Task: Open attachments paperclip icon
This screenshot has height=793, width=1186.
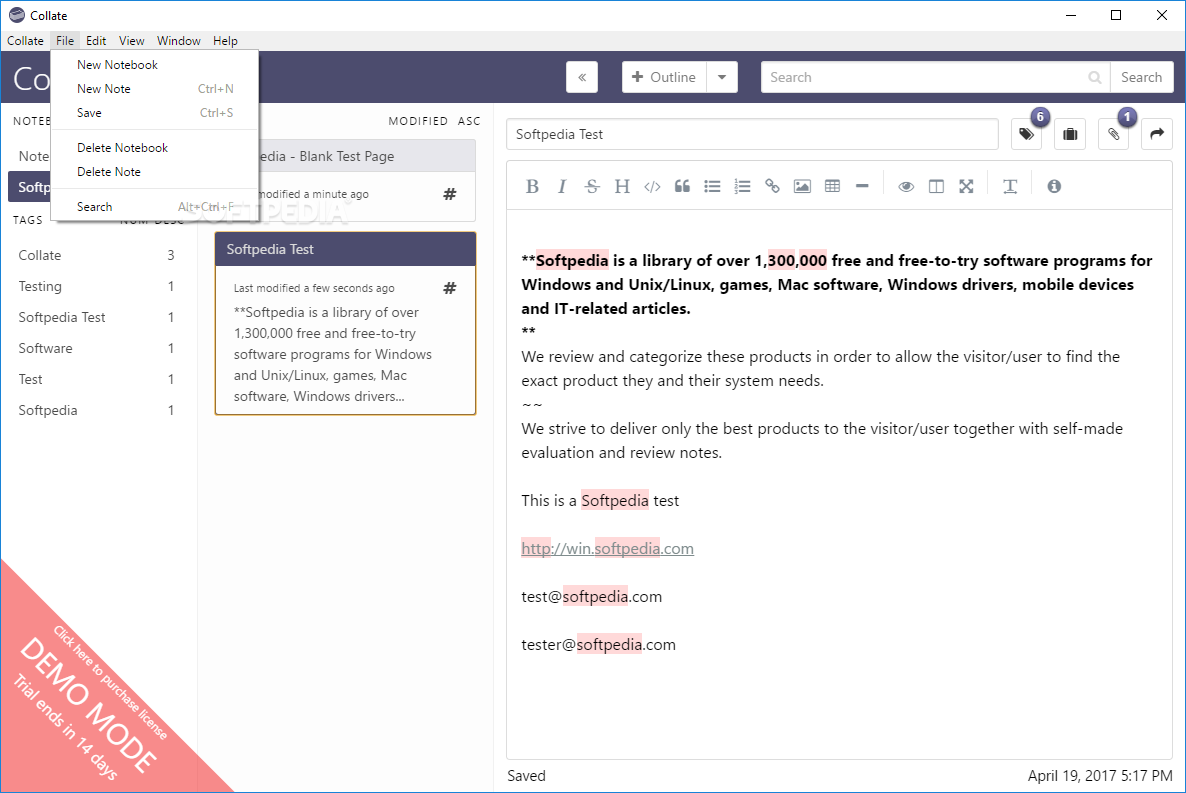Action: pyautogui.click(x=1113, y=134)
